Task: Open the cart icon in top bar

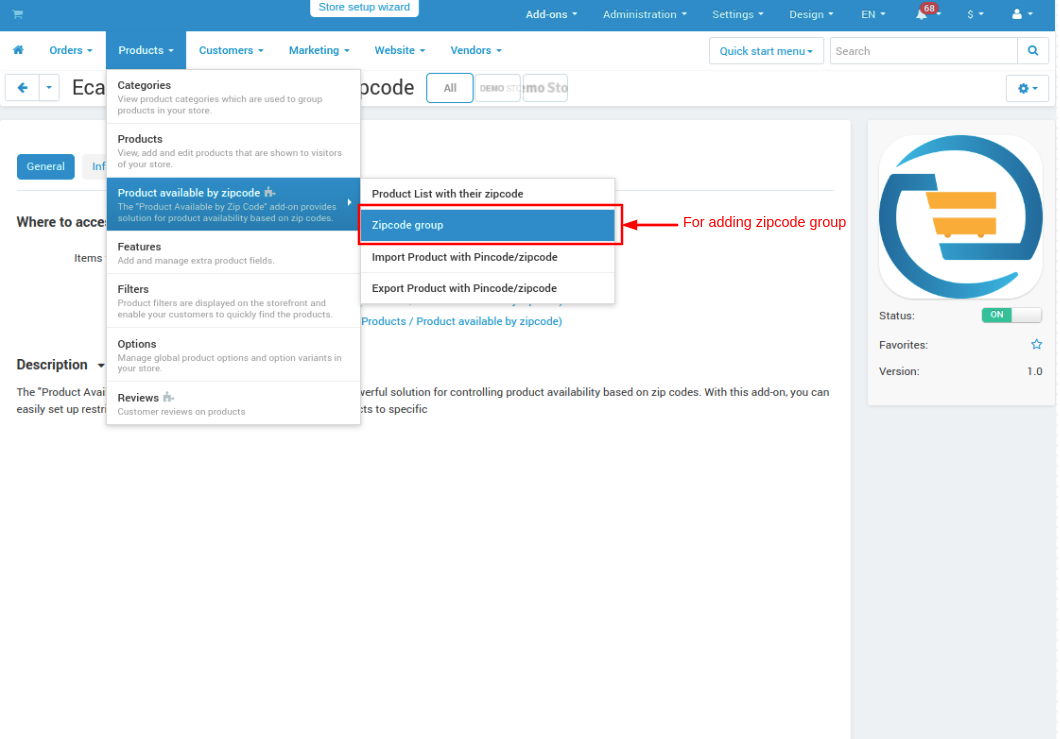Action: coord(18,14)
